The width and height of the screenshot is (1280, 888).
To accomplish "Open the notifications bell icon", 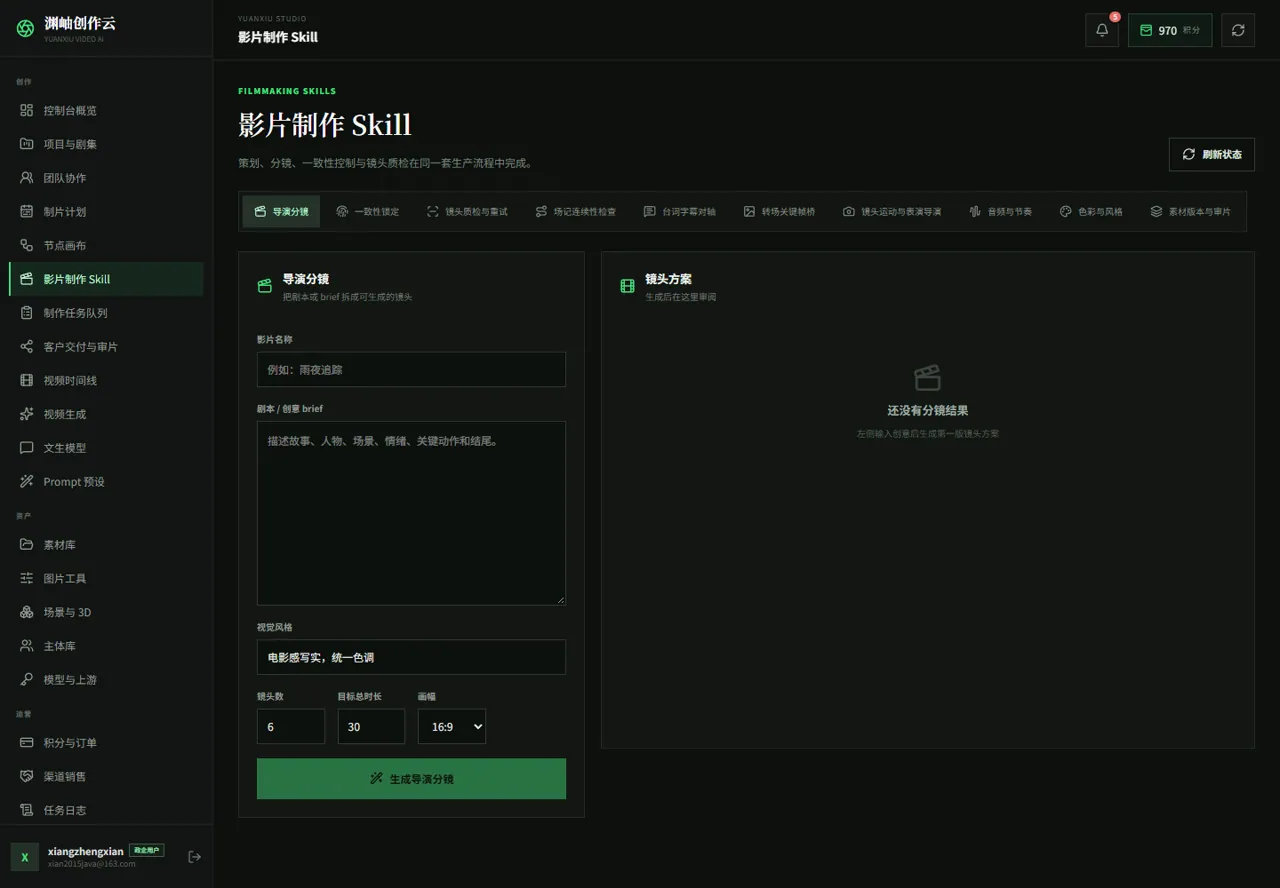I will (1102, 30).
